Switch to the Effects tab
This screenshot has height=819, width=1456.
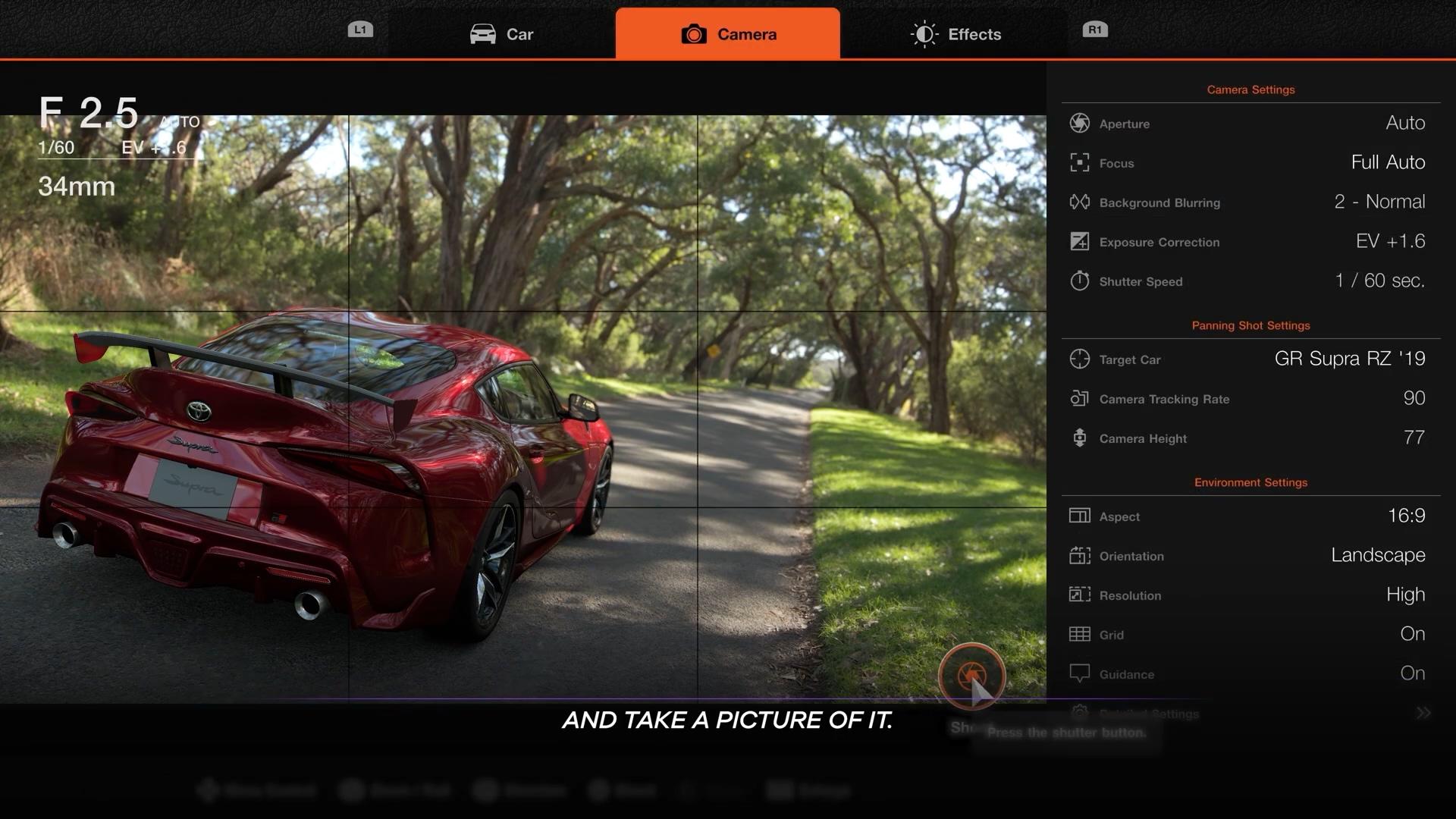955,34
